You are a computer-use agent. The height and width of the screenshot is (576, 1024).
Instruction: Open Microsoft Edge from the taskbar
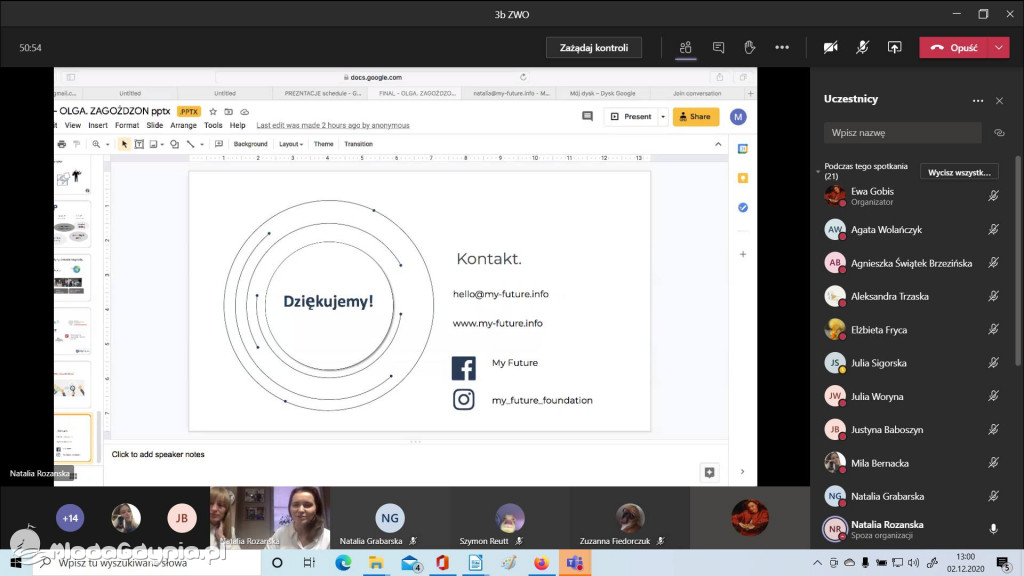(x=343, y=563)
